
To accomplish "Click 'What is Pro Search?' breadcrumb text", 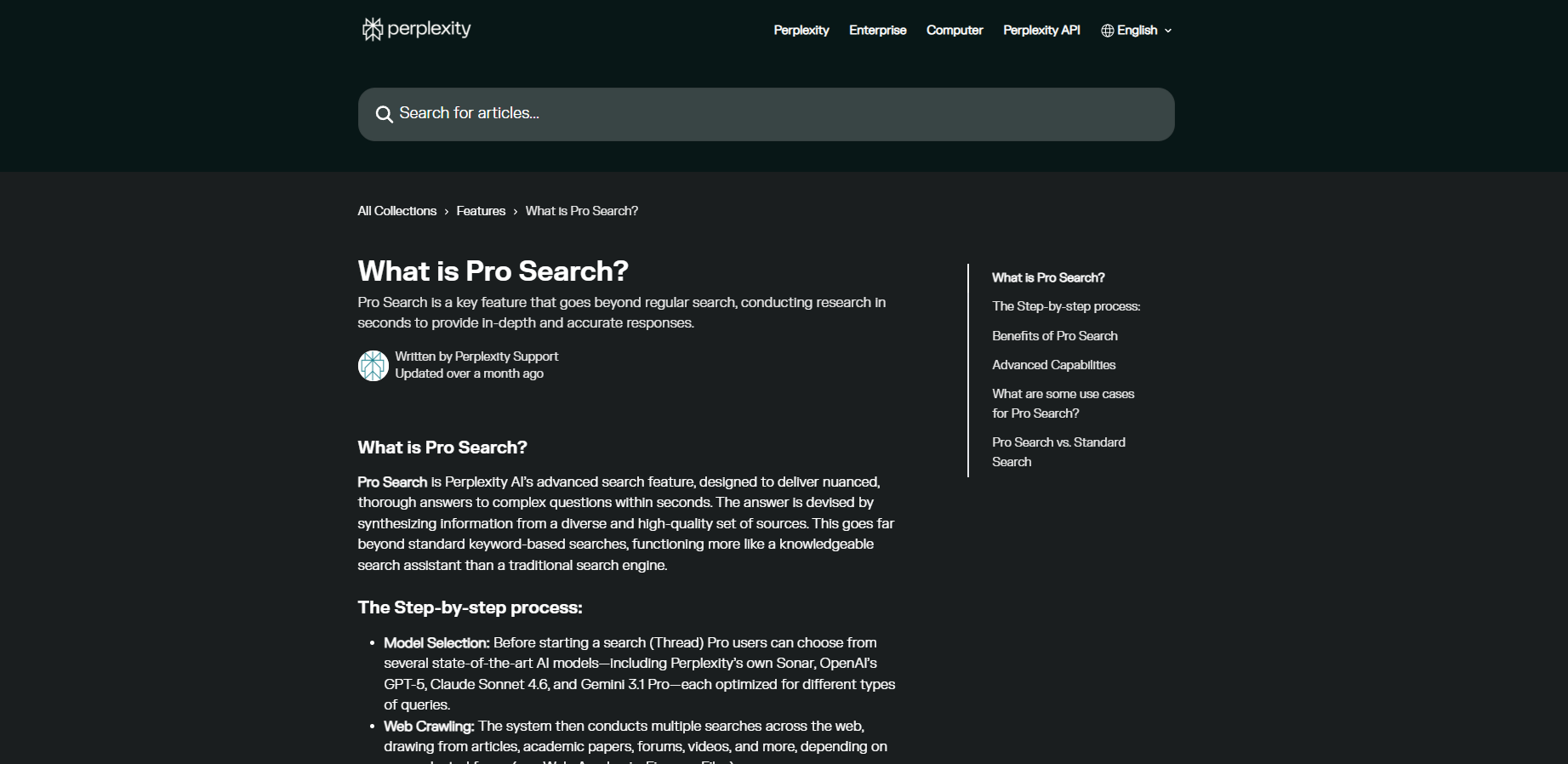I will 582,211.
